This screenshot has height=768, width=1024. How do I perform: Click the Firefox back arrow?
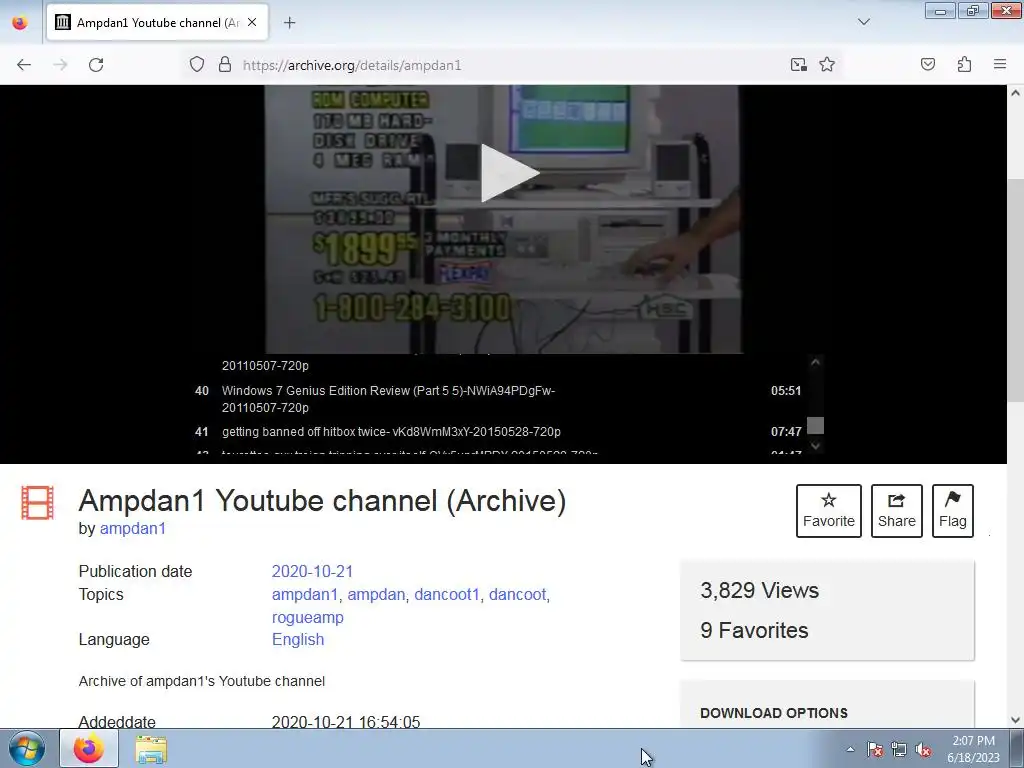24,65
